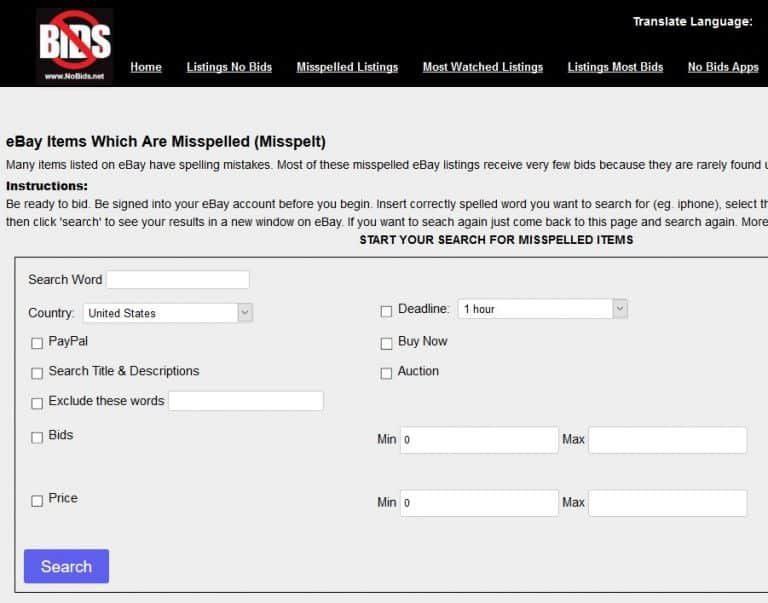This screenshot has width=768, height=603.
Task: Open the Home menu link
Action: coord(146,67)
